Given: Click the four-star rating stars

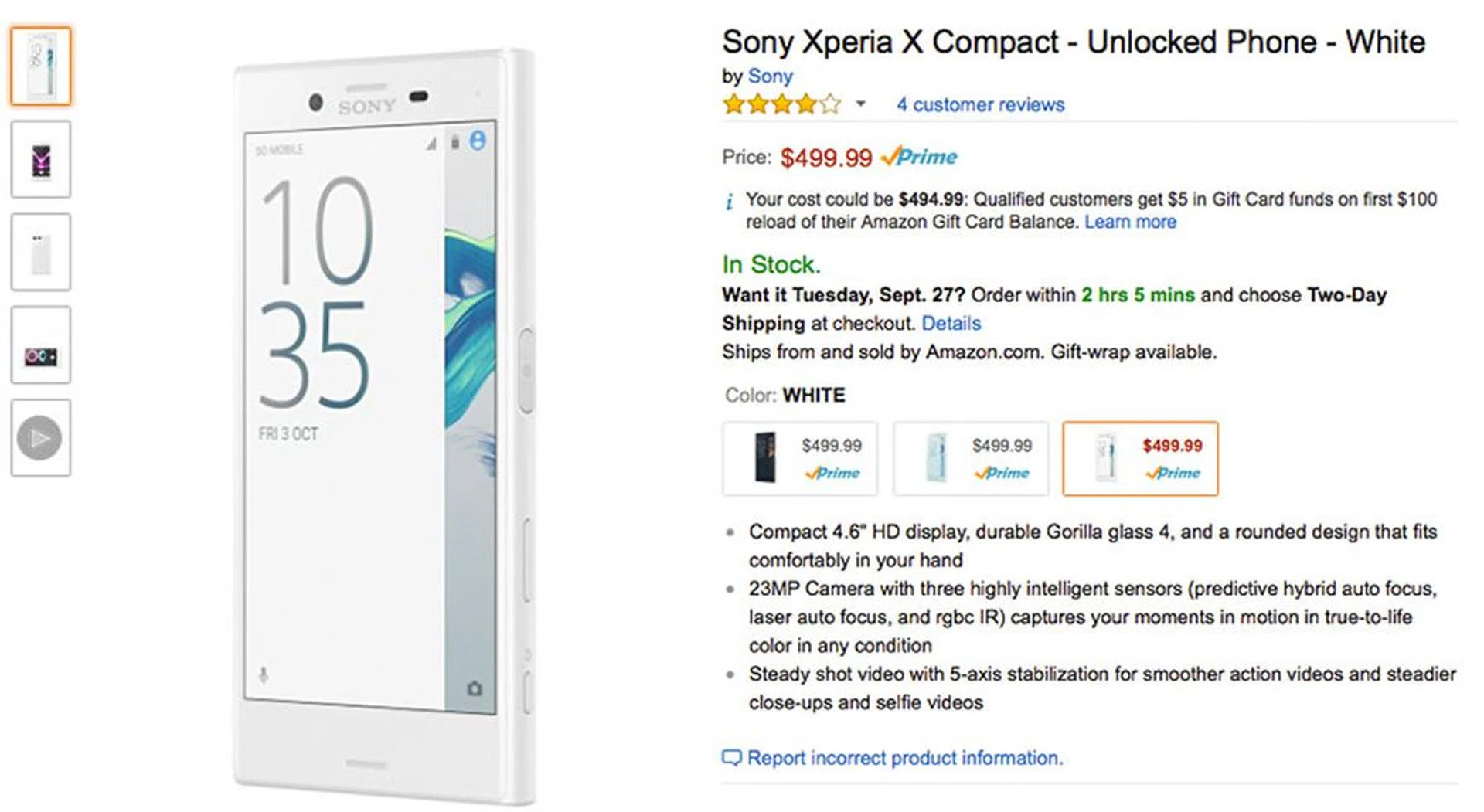Looking at the screenshot, I should click(x=778, y=104).
